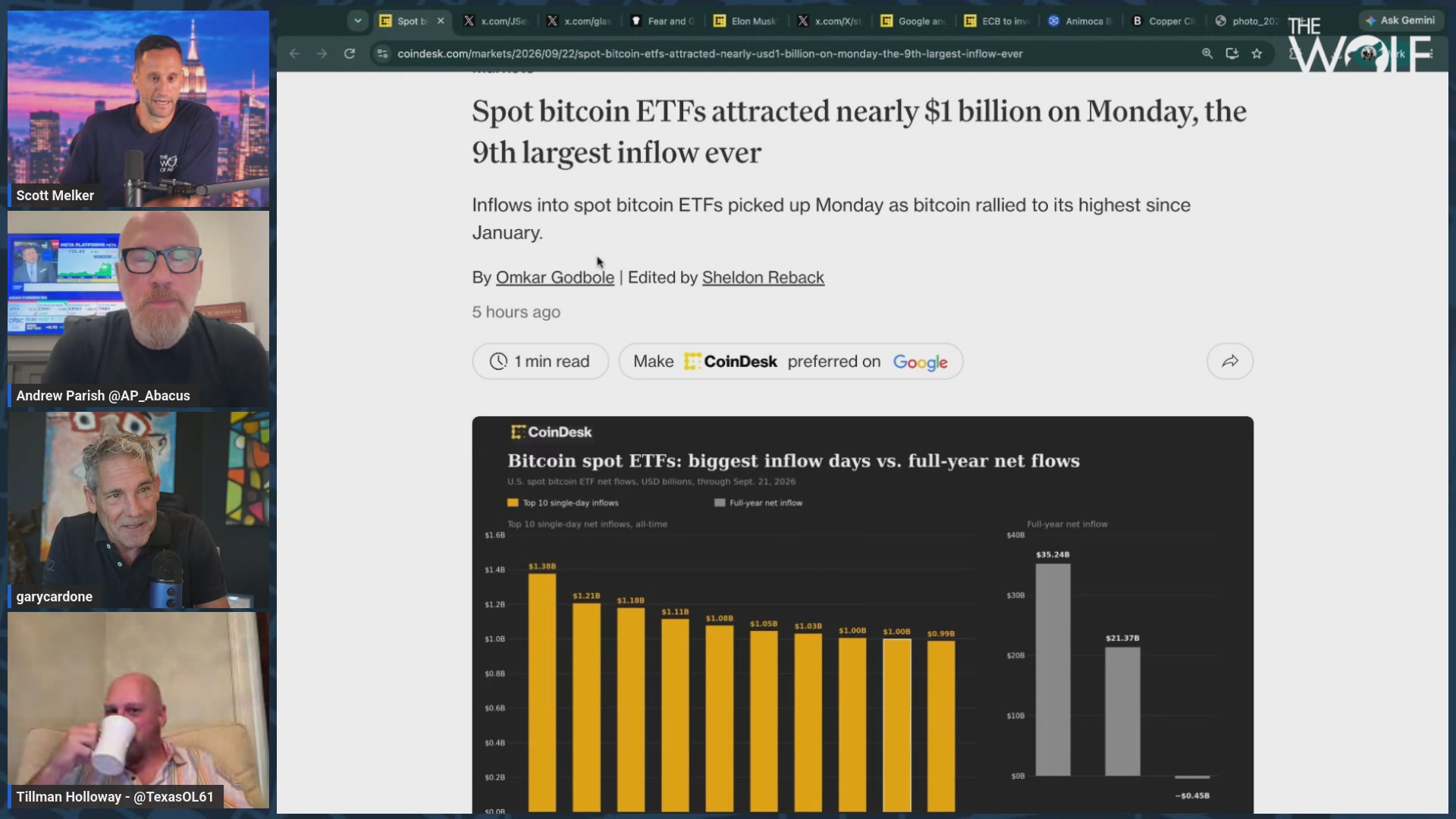Open author Omkar Godbole's profile link
1456x819 pixels.
click(555, 278)
